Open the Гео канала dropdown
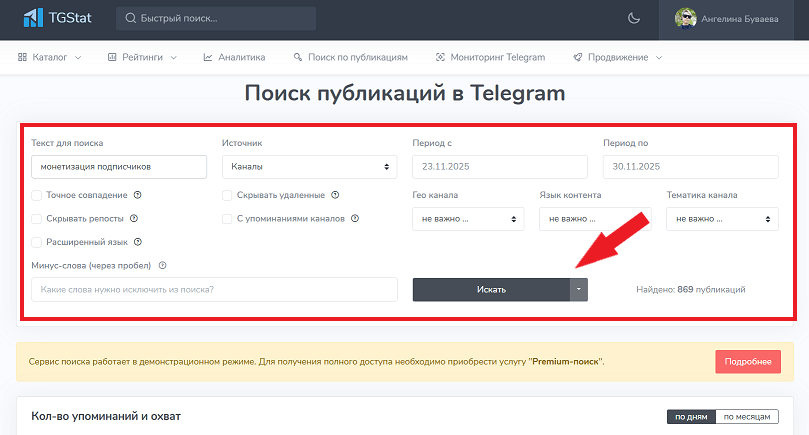Screen dimensions: 809x435 click(468, 219)
